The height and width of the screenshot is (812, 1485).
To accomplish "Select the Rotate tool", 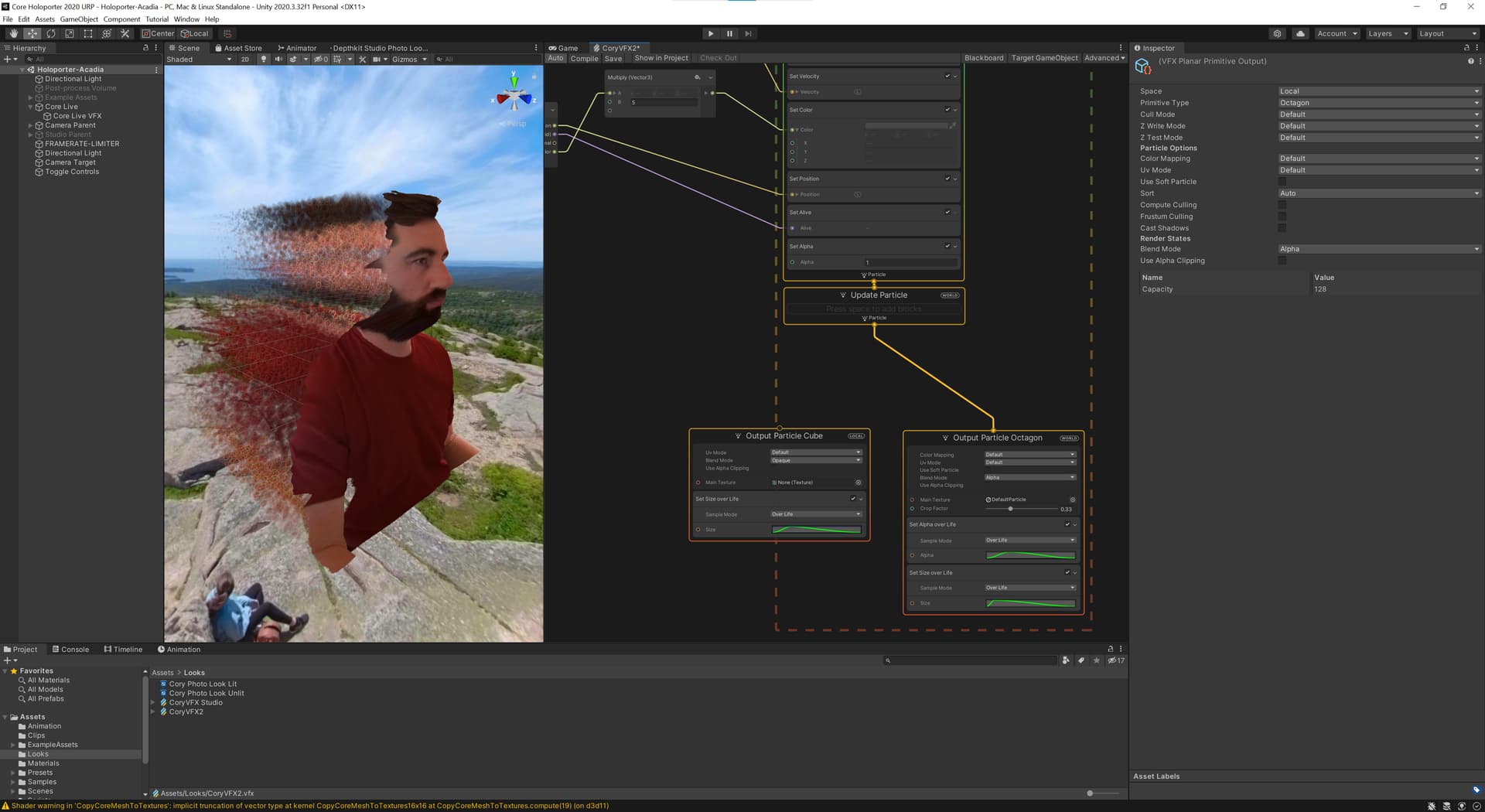I will [51, 34].
